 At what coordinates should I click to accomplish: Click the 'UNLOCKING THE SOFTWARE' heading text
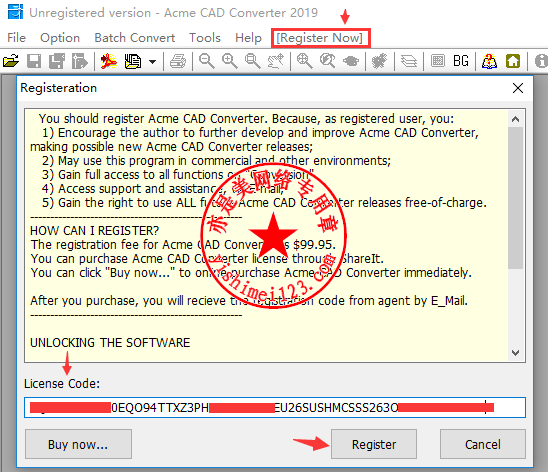pos(110,342)
